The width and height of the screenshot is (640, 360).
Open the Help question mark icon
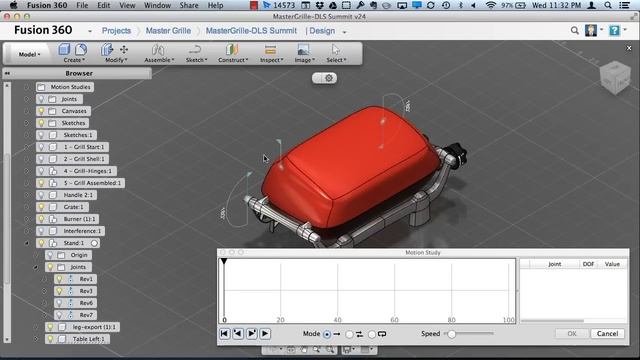click(x=614, y=31)
